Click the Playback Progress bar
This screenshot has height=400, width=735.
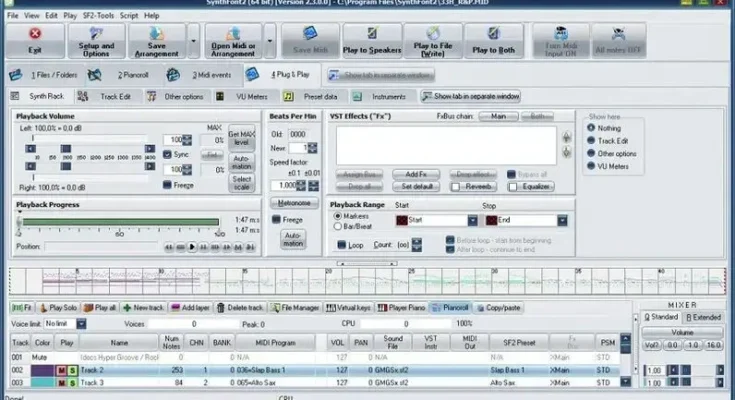click(120, 222)
